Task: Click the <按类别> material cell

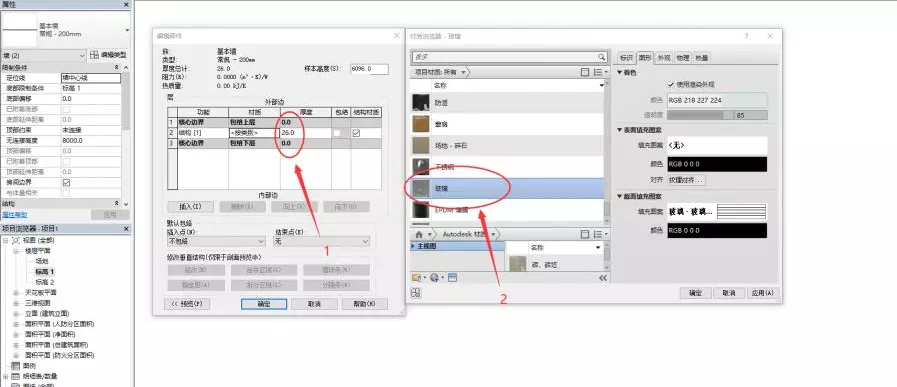Action: [254, 133]
